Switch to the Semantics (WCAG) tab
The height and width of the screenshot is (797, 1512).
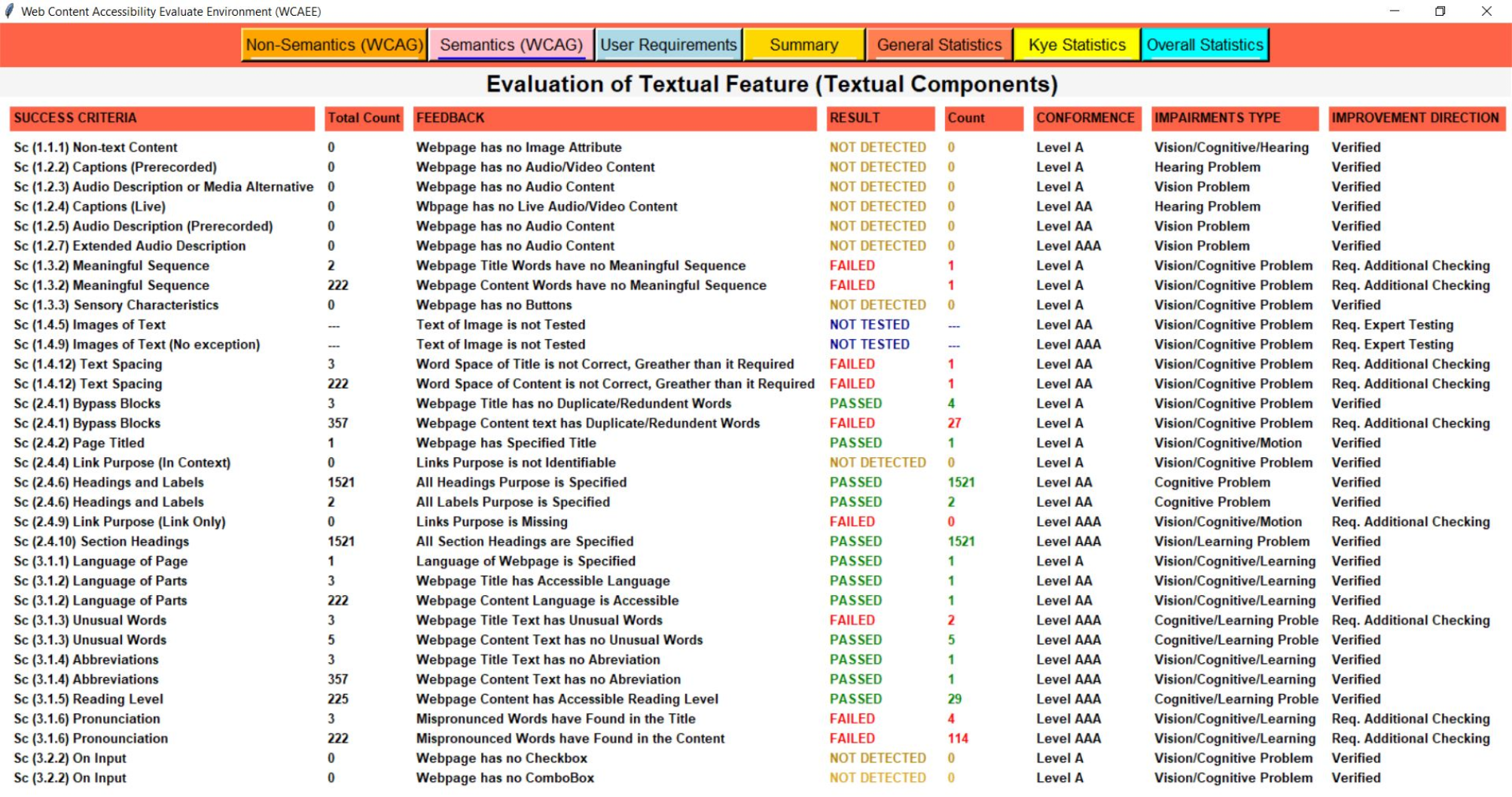pyautogui.click(x=511, y=45)
